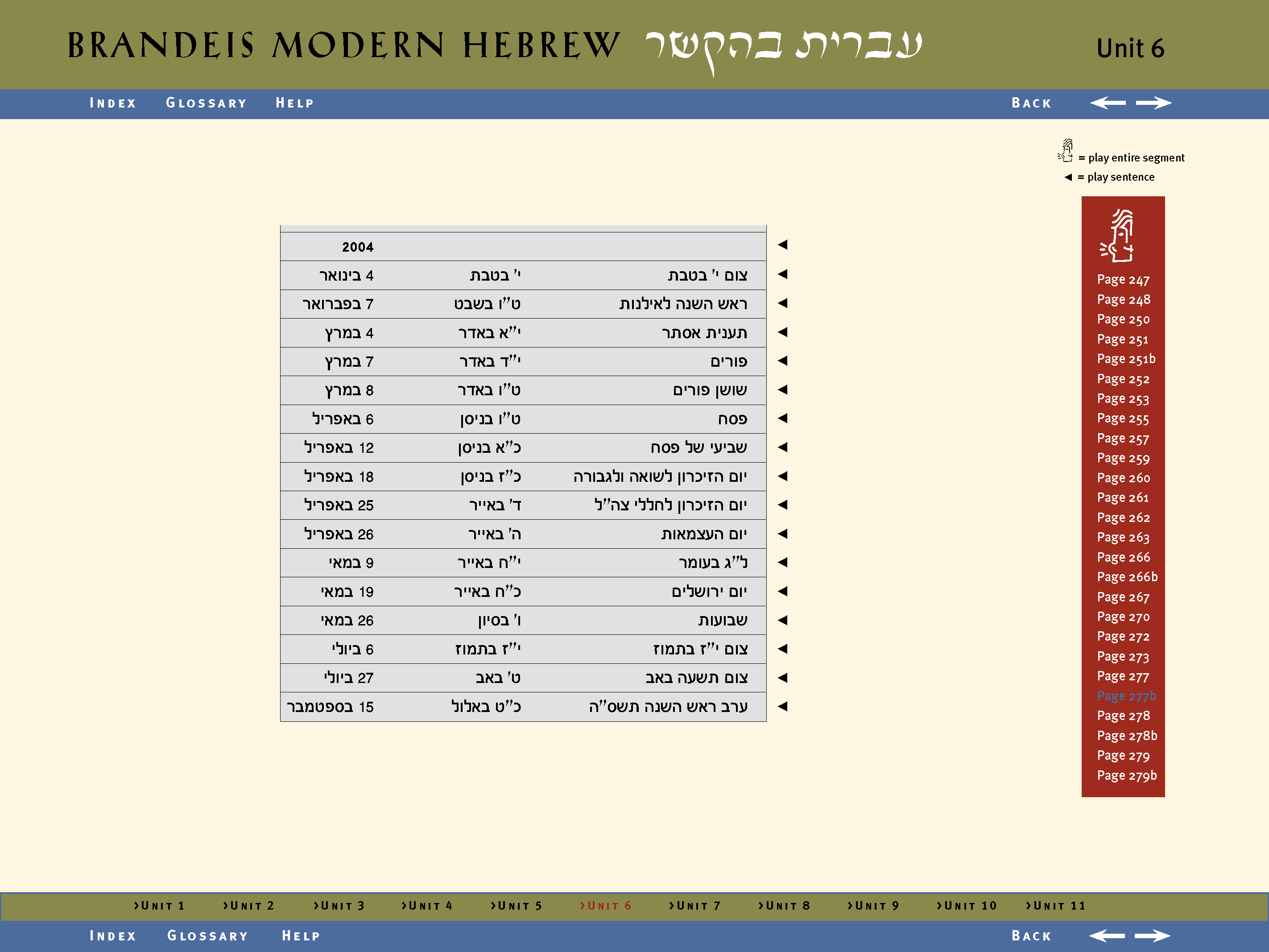Play sentence for ערב ראש השנה row
The width and height of the screenshot is (1269, 952).
pos(782,706)
